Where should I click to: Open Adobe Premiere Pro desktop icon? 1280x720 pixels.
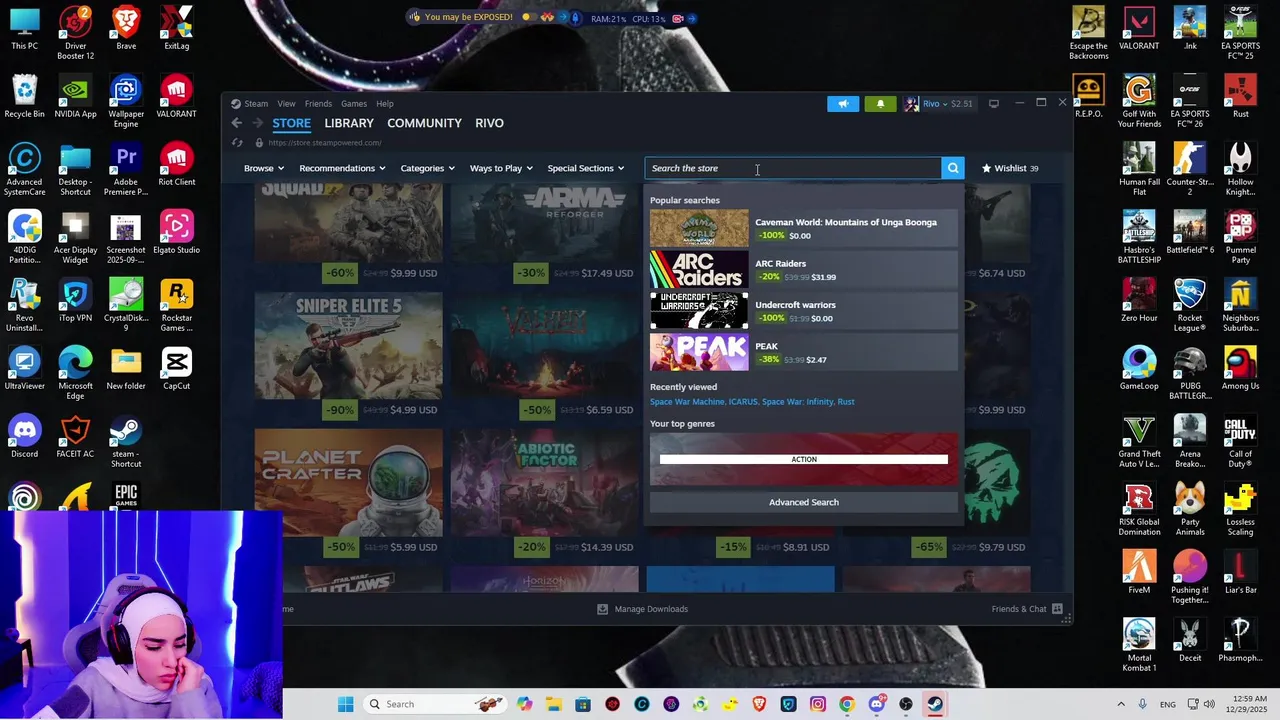[x=126, y=170]
